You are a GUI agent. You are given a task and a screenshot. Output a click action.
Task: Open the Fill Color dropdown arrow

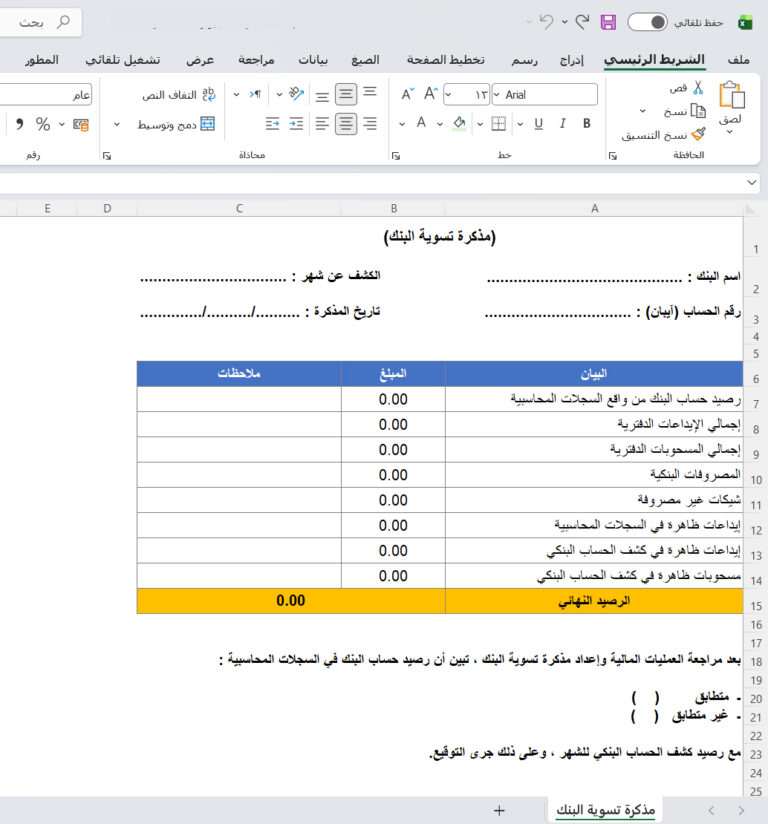(440, 124)
